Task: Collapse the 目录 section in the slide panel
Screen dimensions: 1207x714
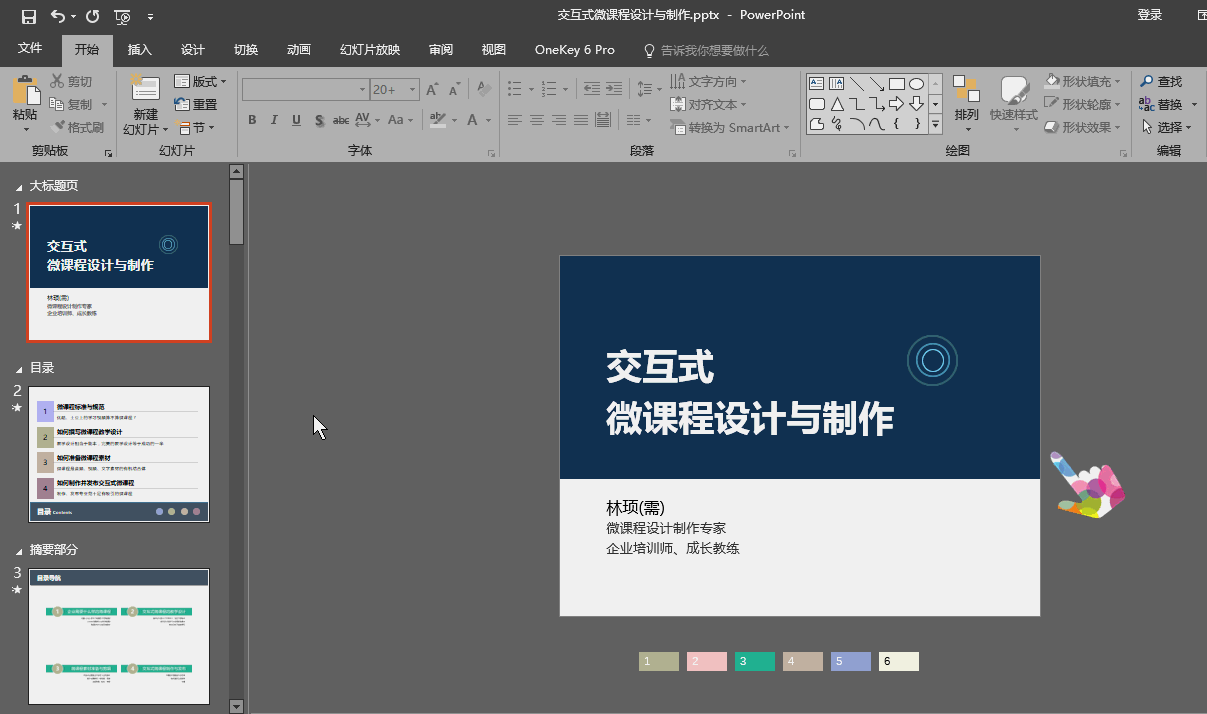Action: (18, 369)
